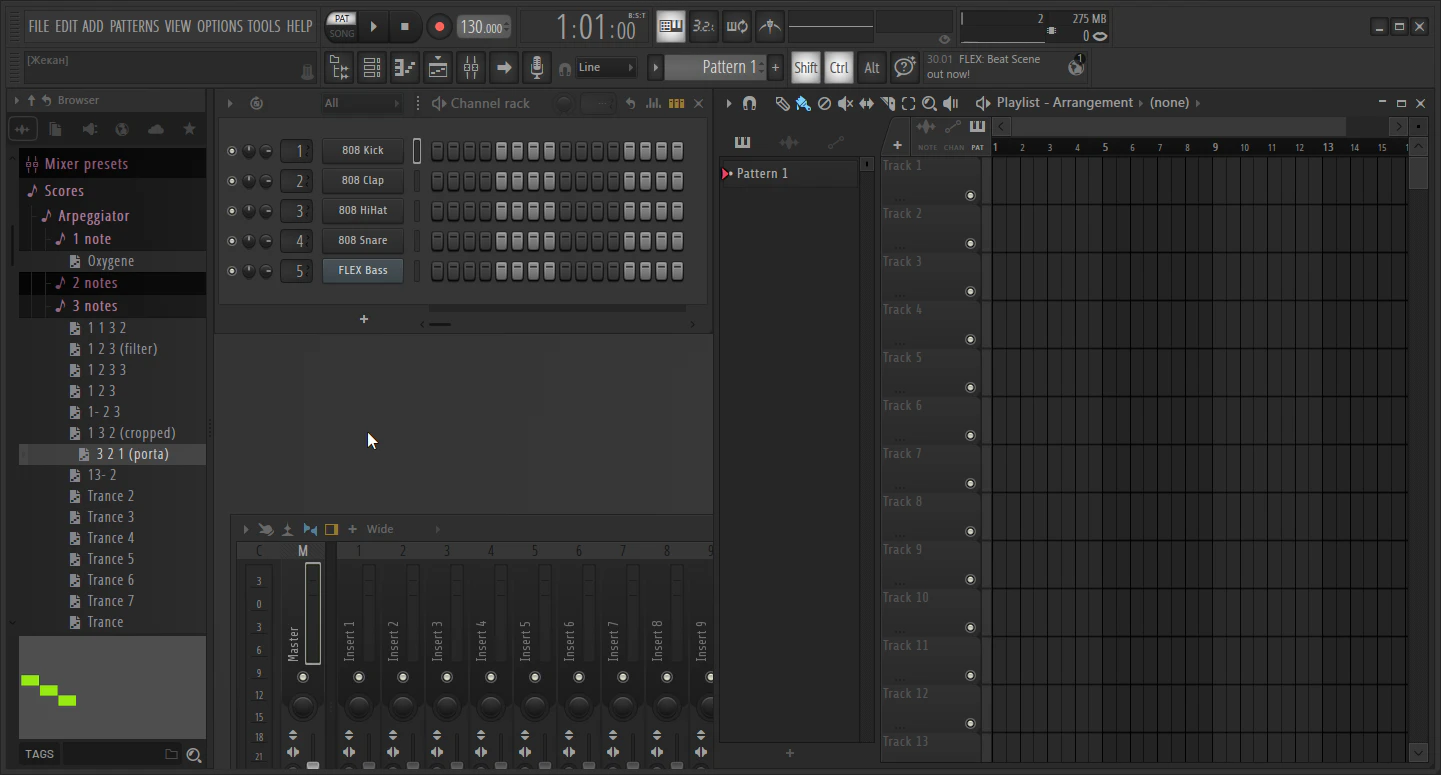Open the channel rack All filter dropdown
The width and height of the screenshot is (1441, 775).
pyautogui.click(x=362, y=103)
